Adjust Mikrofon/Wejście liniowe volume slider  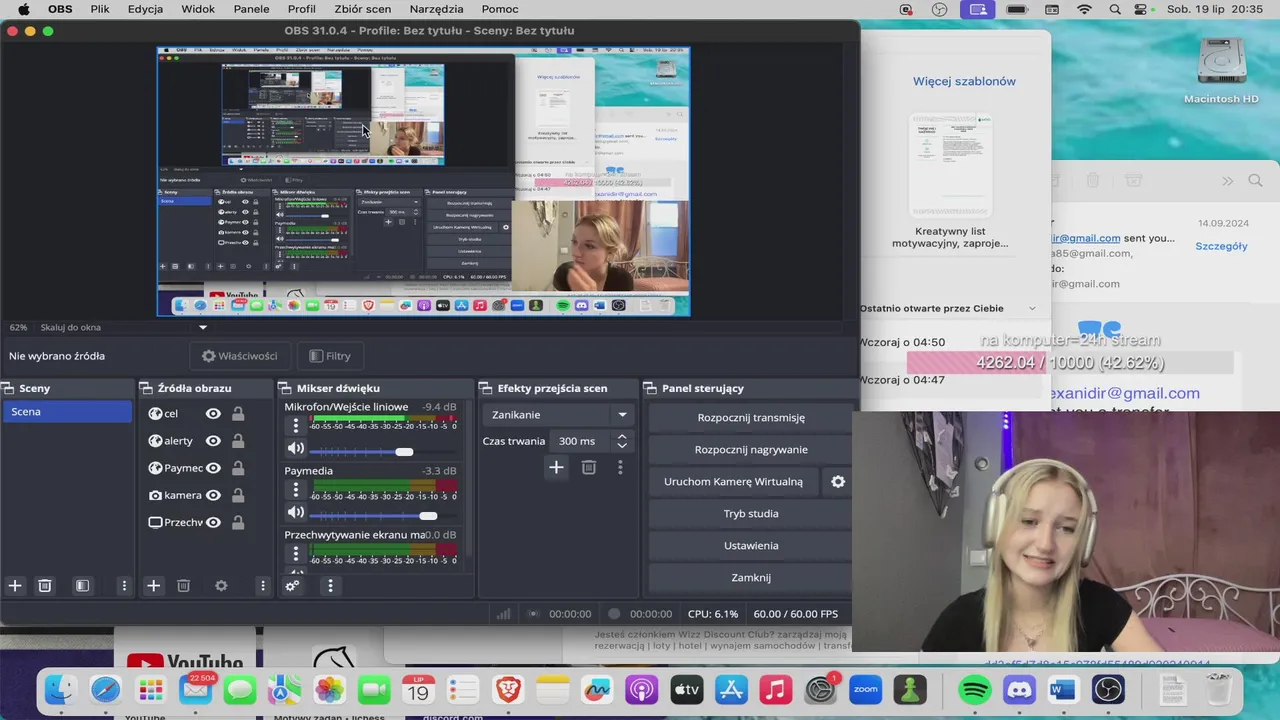pyautogui.click(x=404, y=452)
